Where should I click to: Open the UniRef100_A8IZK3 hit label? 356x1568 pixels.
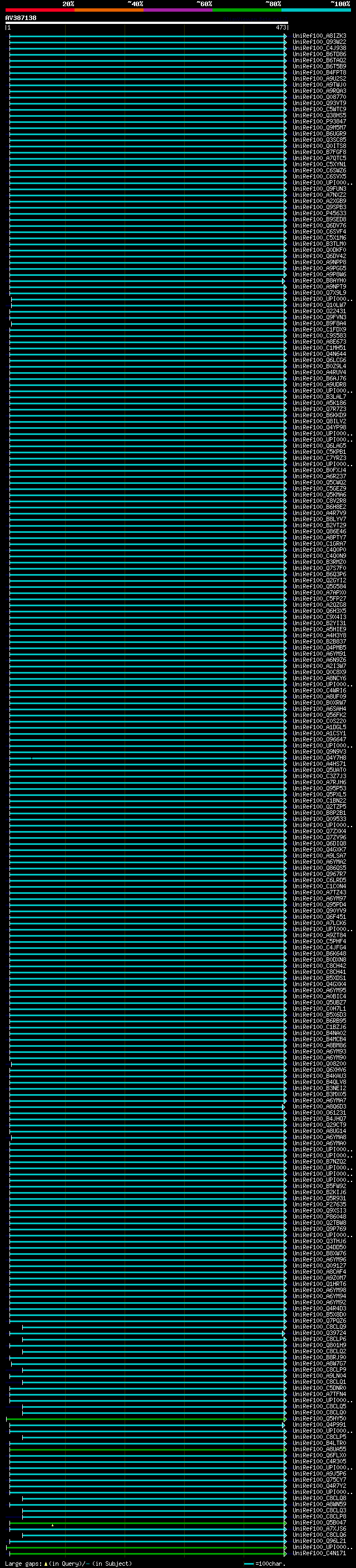point(319,36)
